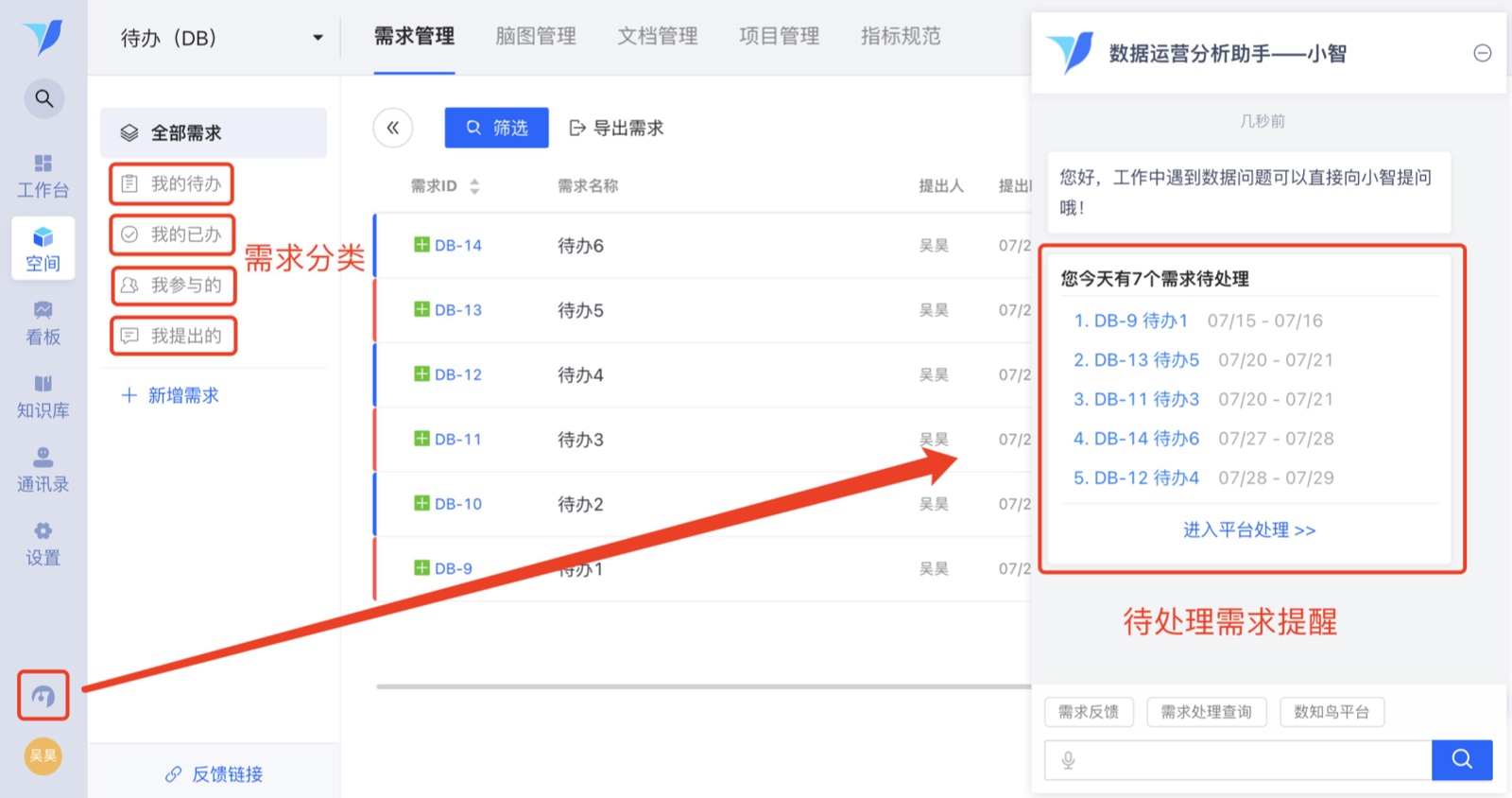Click the 需求处理查询 quick reply chip
The height and width of the screenshot is (798, 1512).
click(x=1206, y=712)
